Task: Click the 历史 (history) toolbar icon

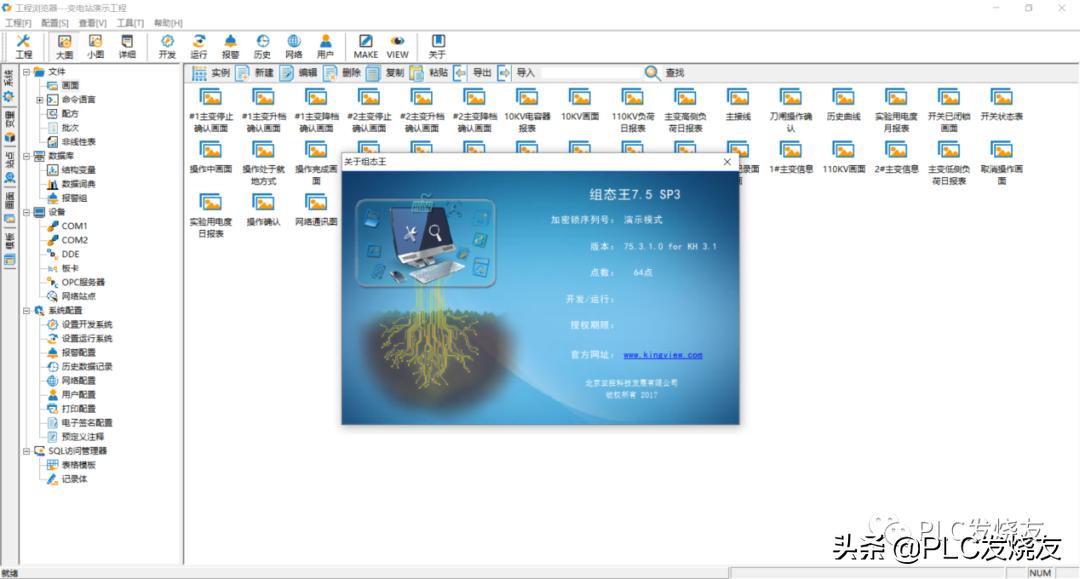Action: (x=262, y=44)
